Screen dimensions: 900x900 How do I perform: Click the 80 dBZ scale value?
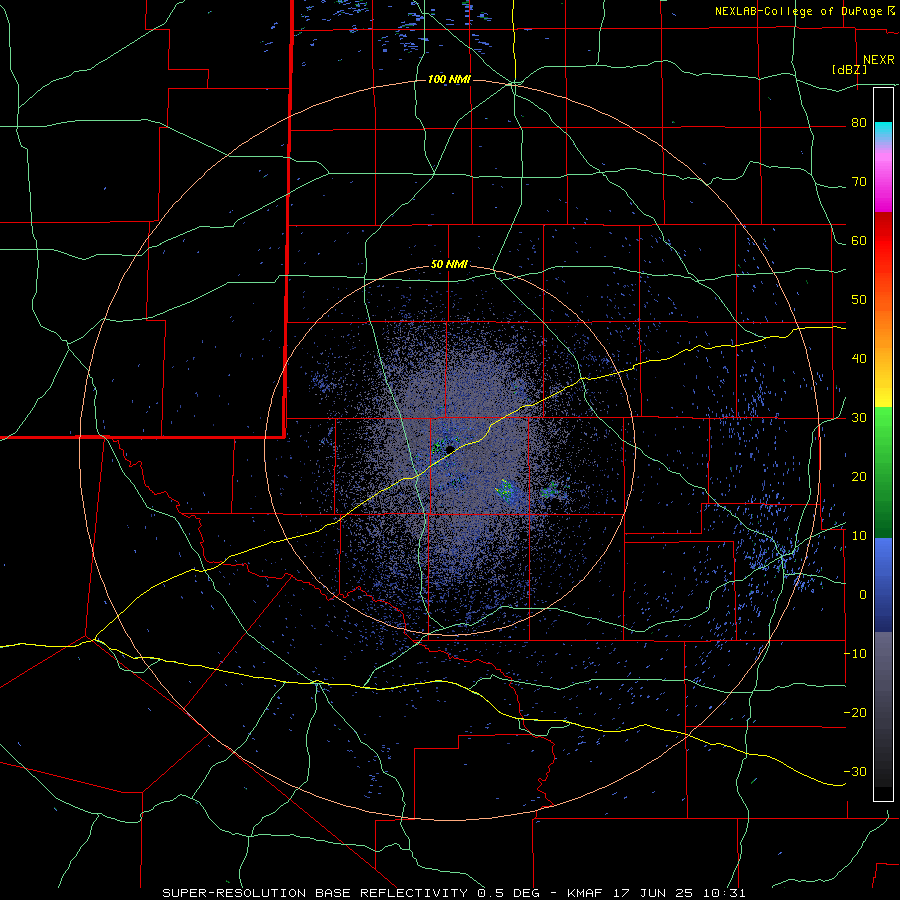point(859,123)
